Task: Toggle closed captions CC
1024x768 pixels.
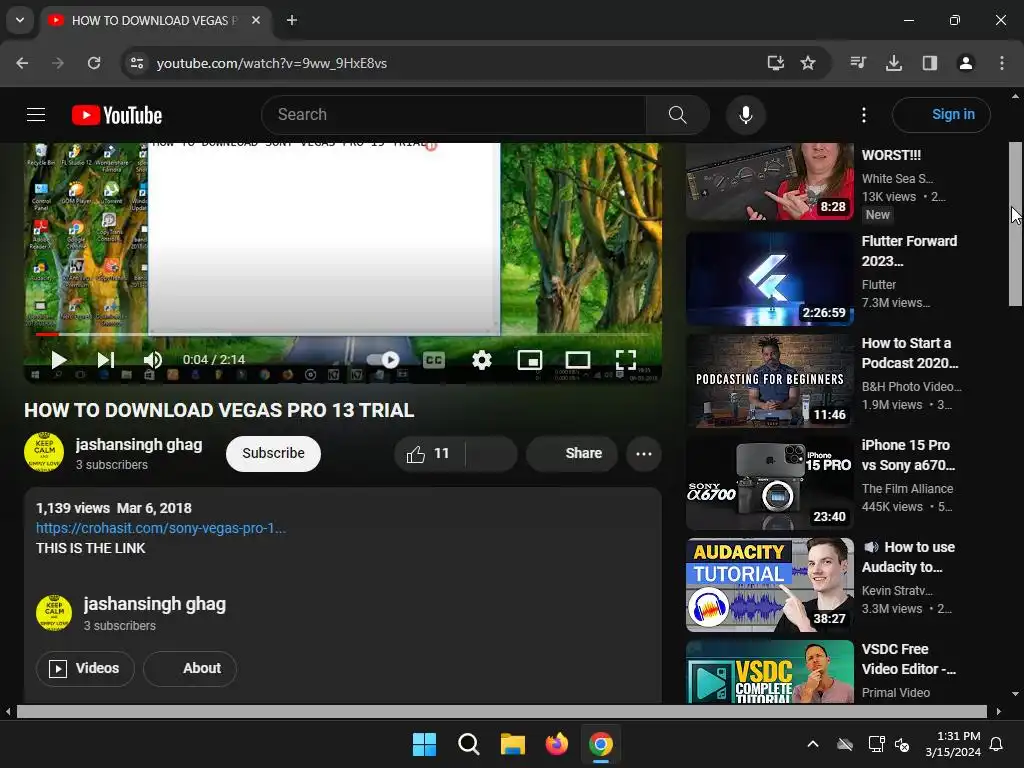Action: point(434,360)
